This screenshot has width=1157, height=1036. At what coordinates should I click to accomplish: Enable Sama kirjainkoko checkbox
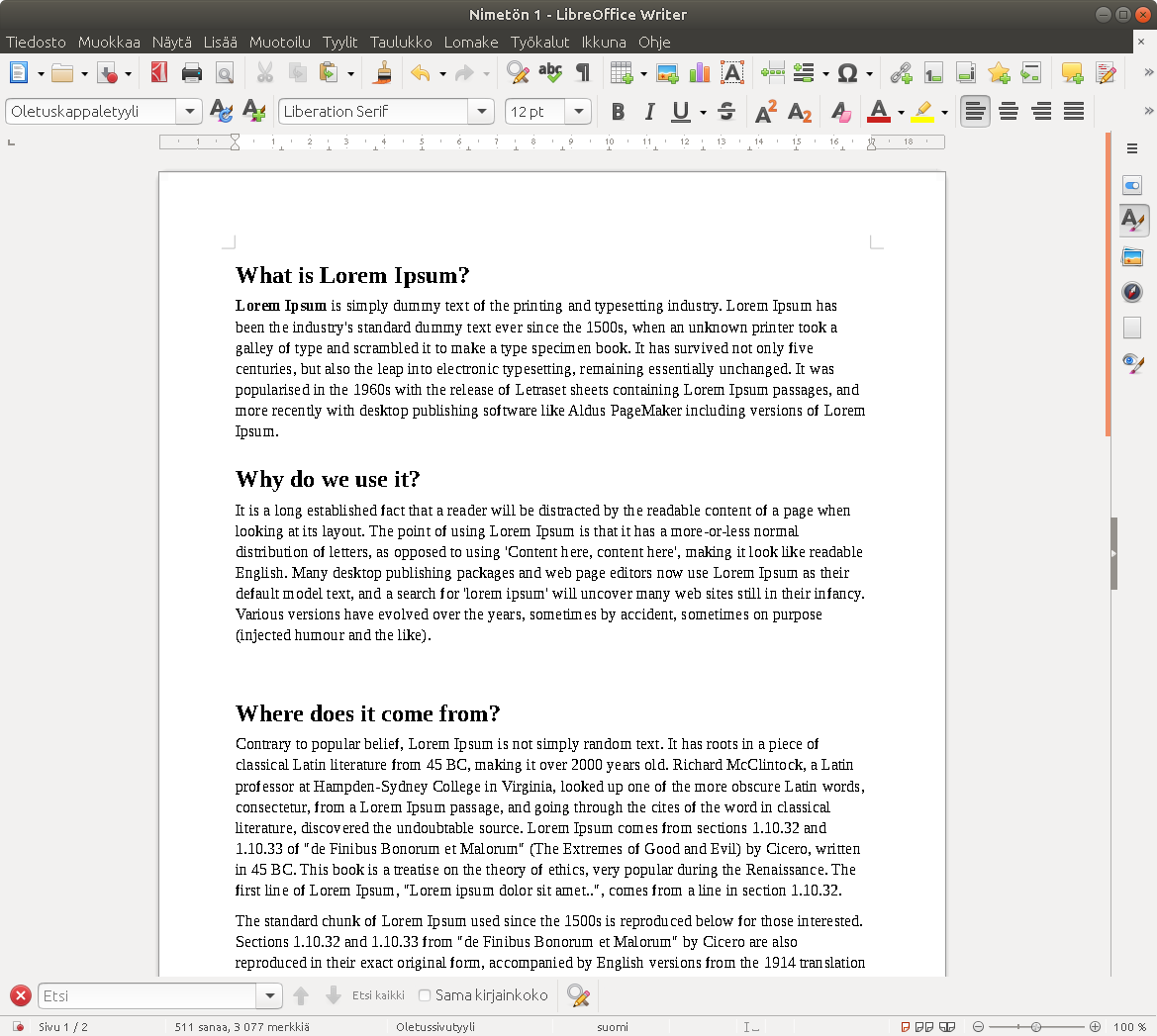pos(425,995)
